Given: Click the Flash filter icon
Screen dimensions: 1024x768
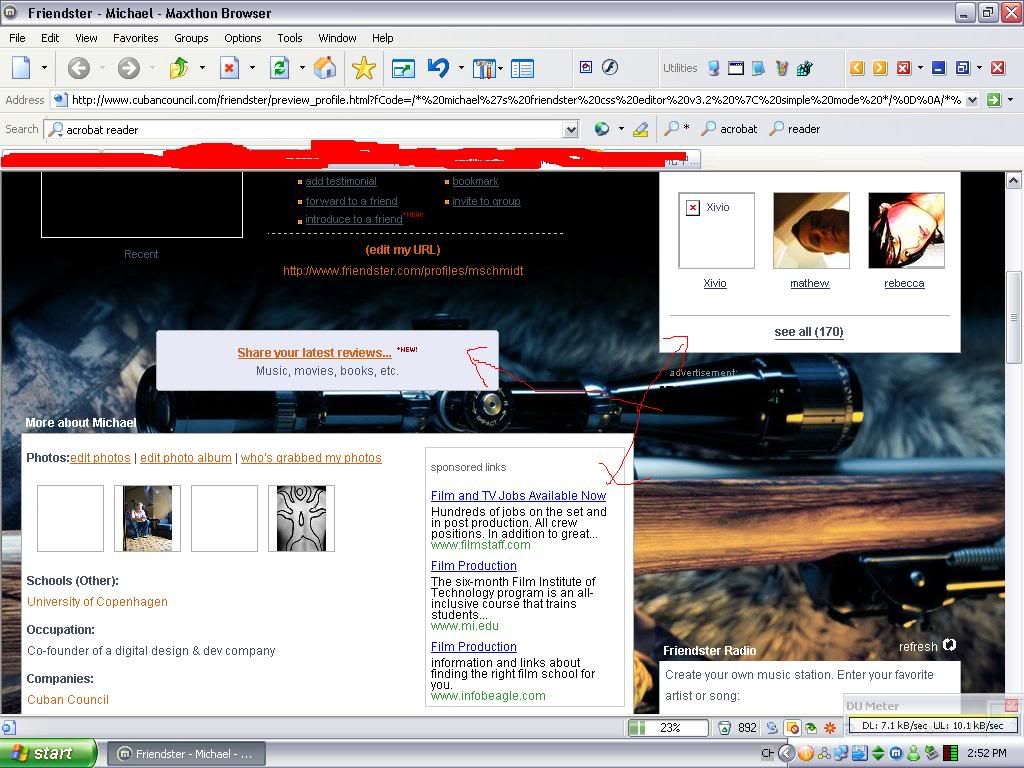Looking at the screenshot, I should coord(610,67).
